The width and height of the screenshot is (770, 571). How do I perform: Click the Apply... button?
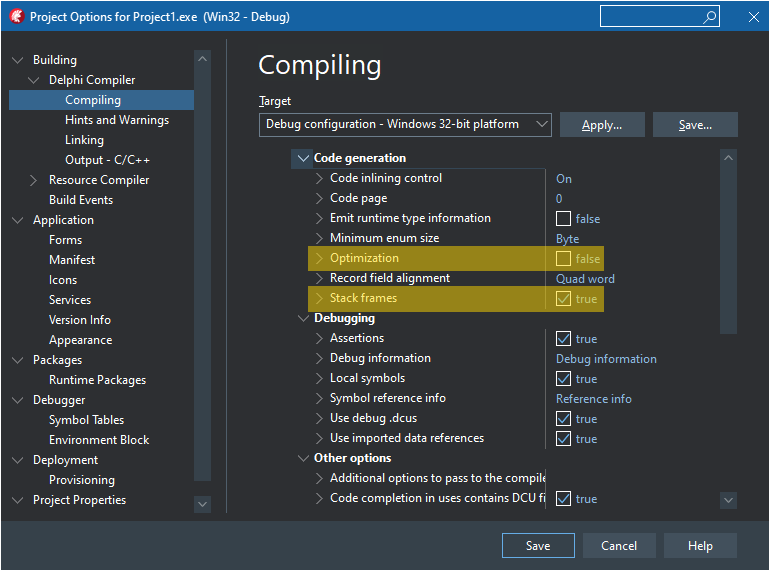[x=601, y=125]
